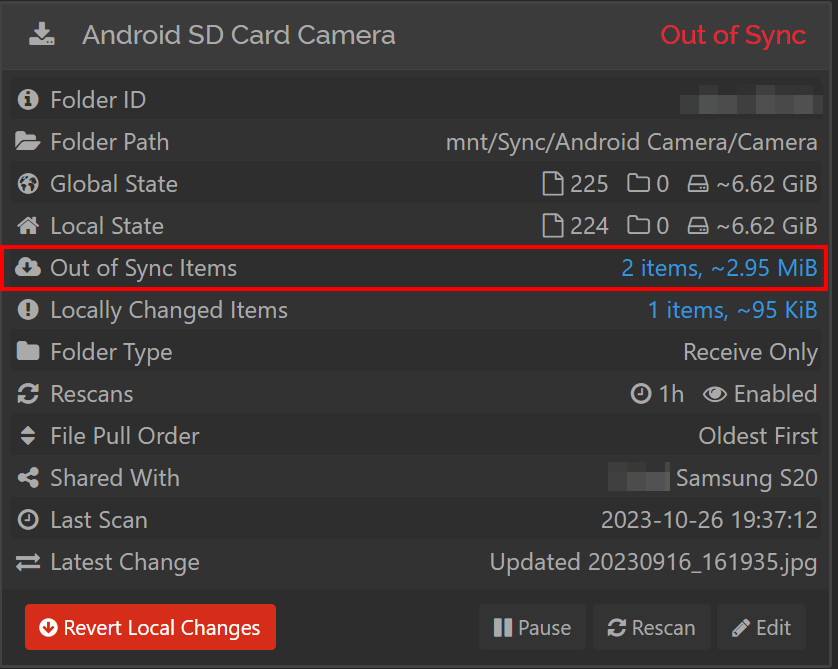Click the download icon beside folder title
Screen dimensions: 838x669
click(42, 35)
